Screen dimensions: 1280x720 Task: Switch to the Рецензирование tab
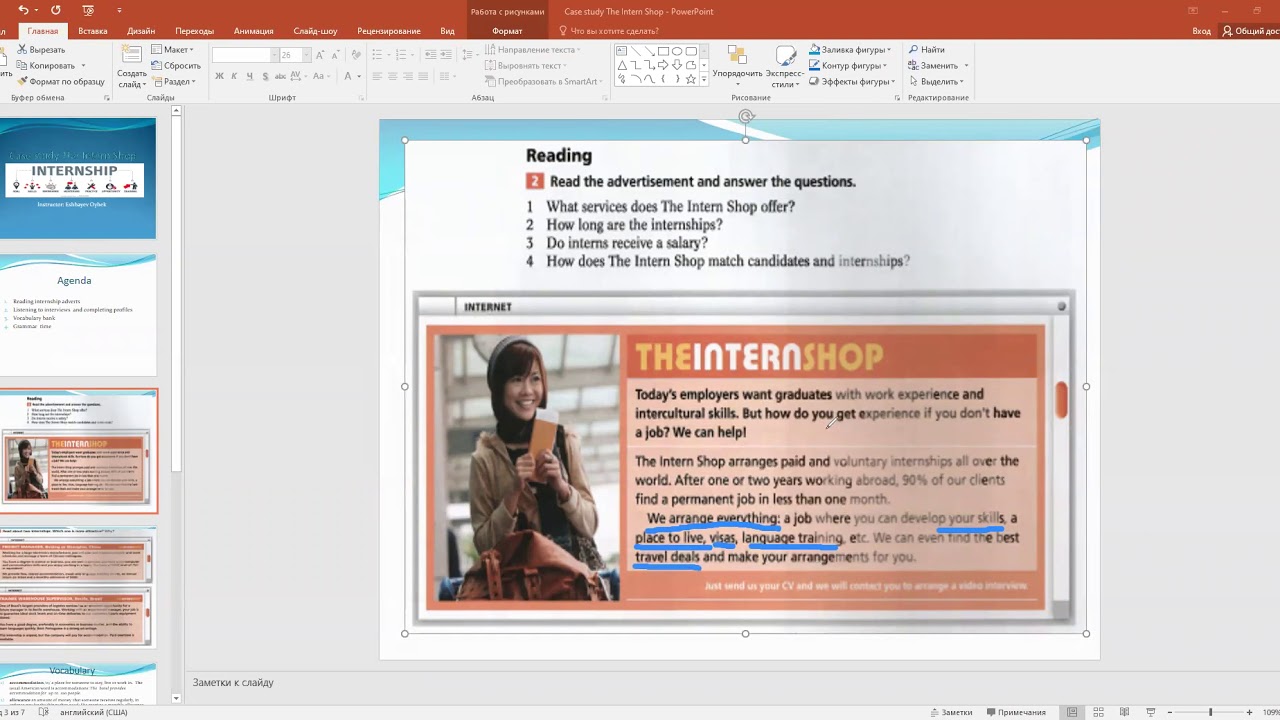(x=389, y=31)
